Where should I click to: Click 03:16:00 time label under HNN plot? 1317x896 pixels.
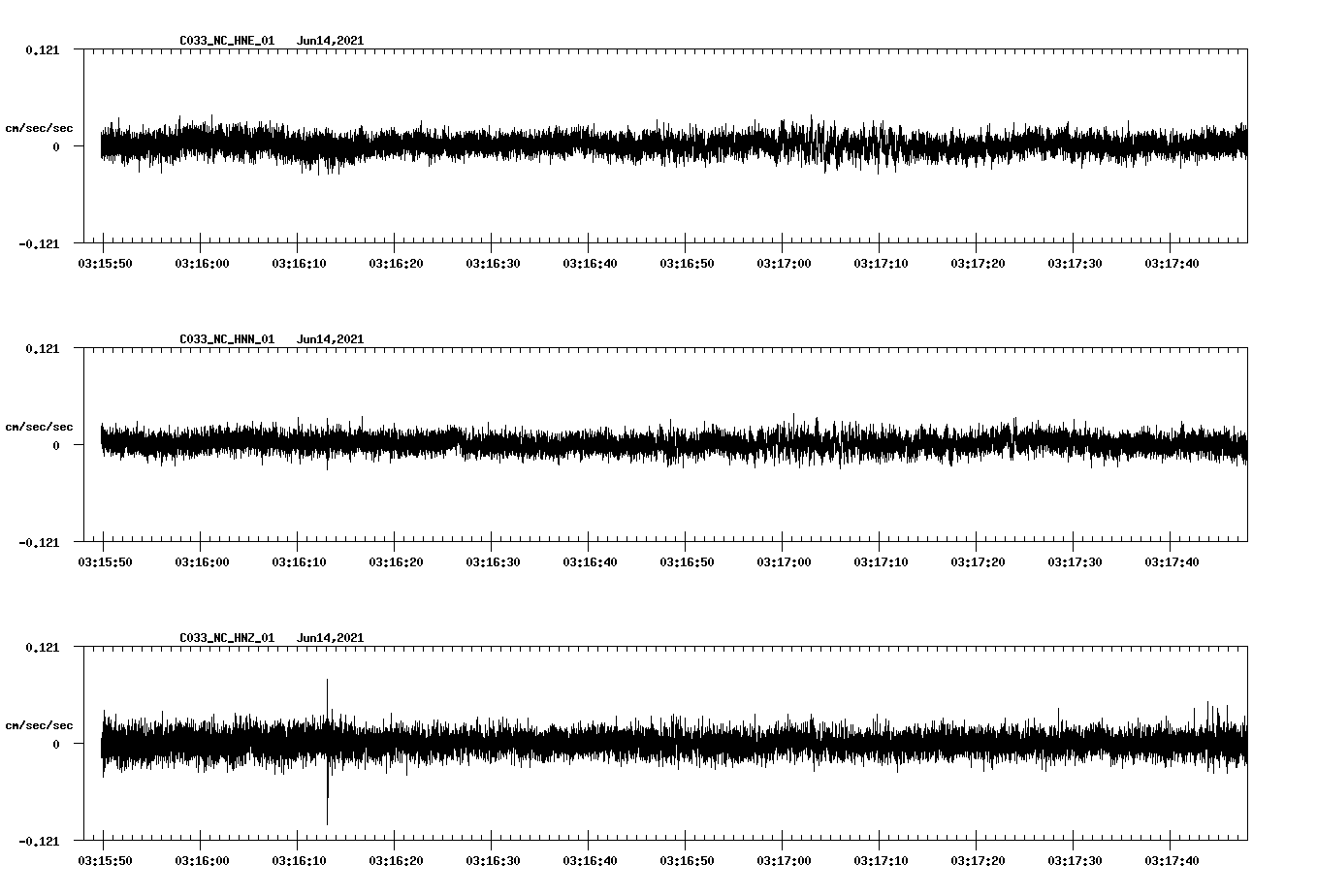click(202, 561)
